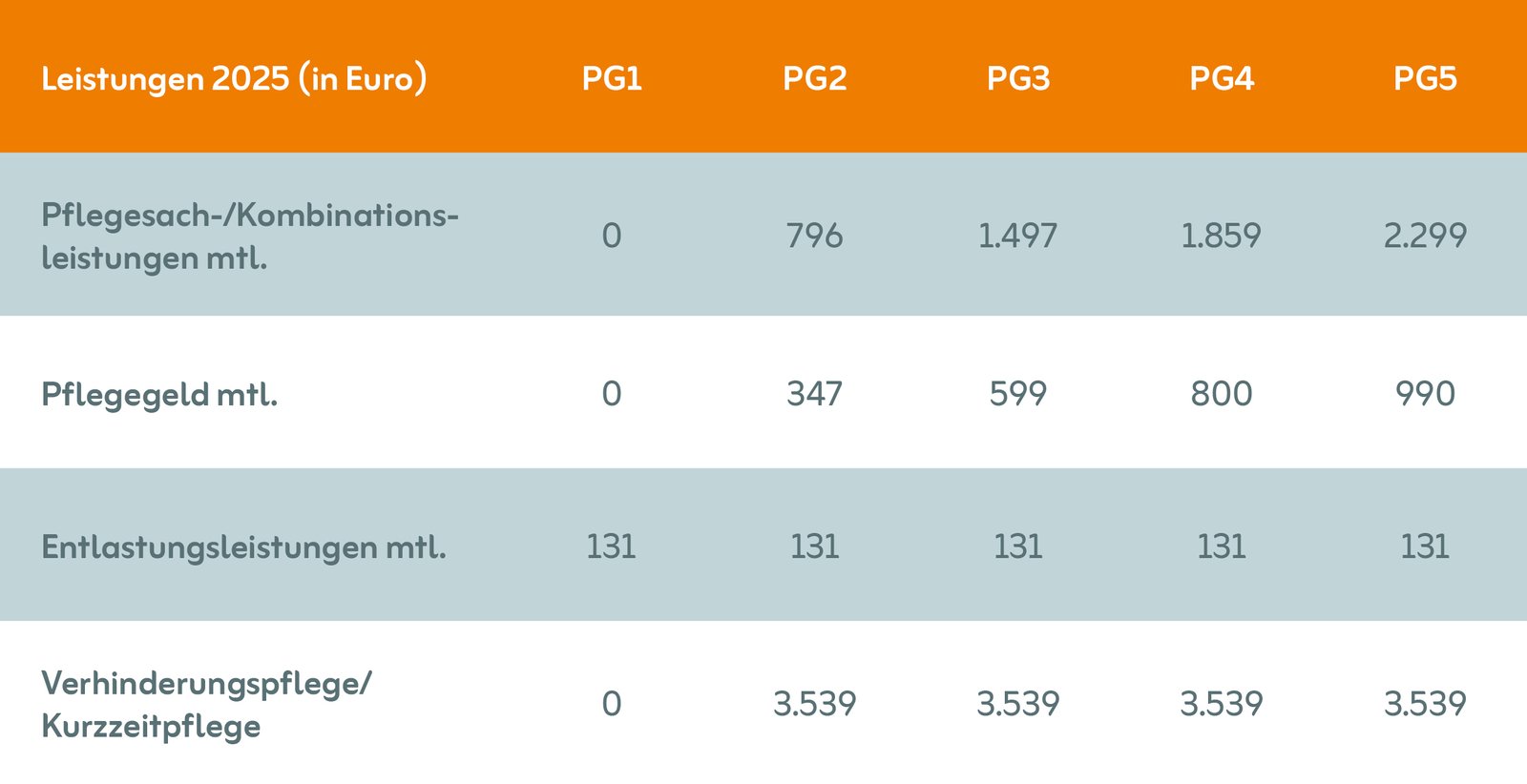Click the Entlastungsleistungen 131 value for PG1
Image resolution: width=1527 pixels, height=784 pixels.
612,547
